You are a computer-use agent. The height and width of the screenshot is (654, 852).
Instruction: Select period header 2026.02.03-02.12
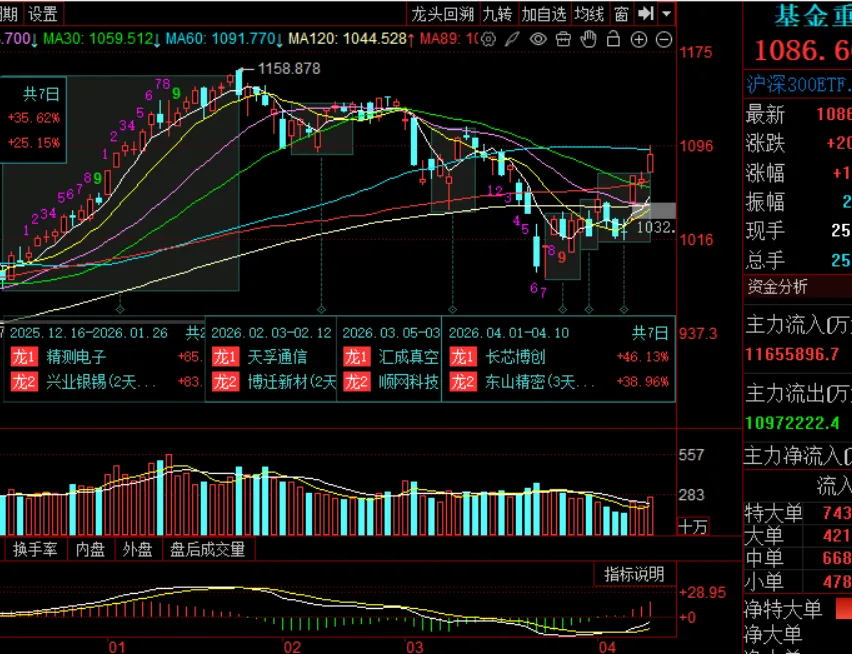pos(271,333)
